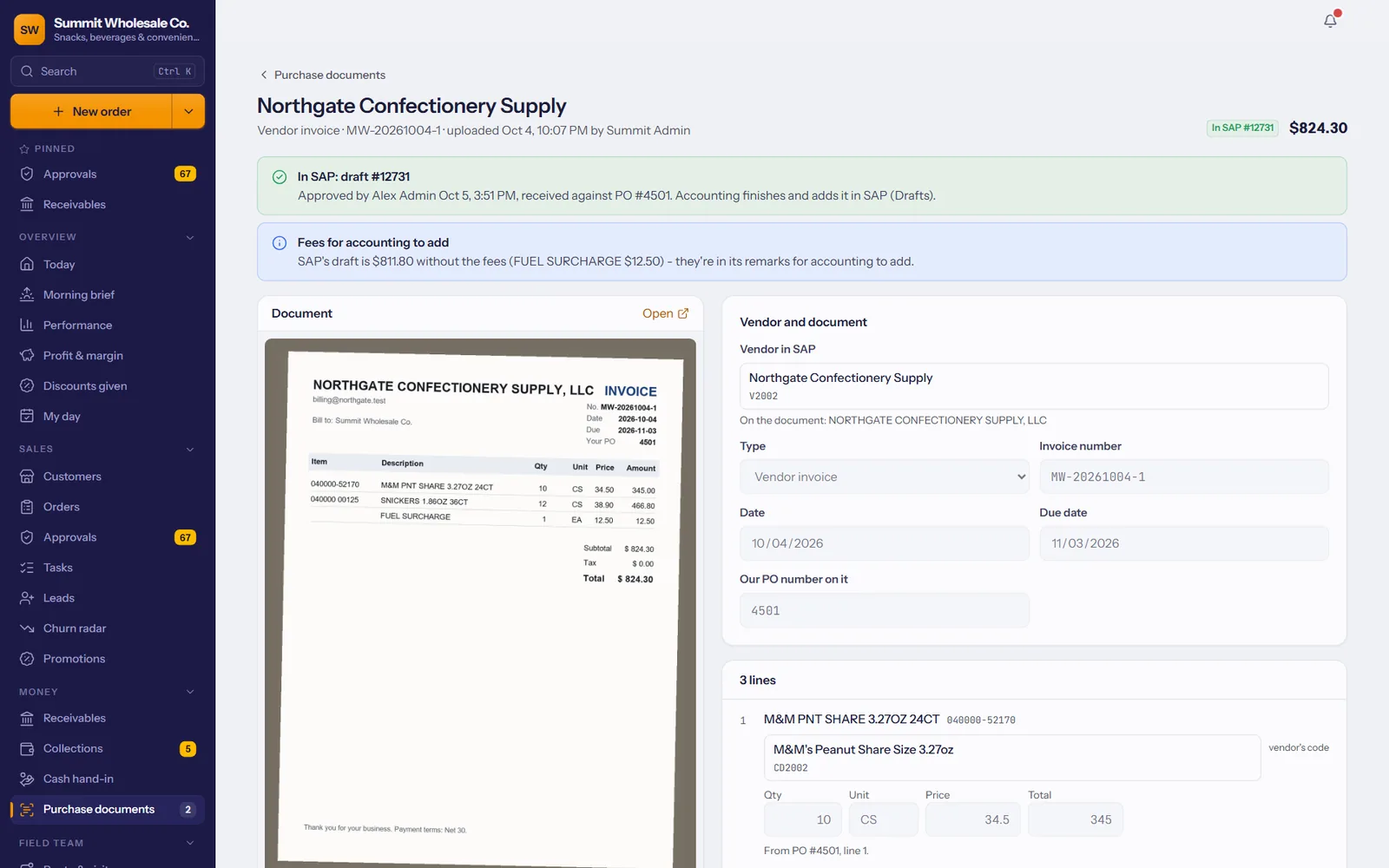
Task: Open Approvals under Sales section
Action: tap(108, 536)
